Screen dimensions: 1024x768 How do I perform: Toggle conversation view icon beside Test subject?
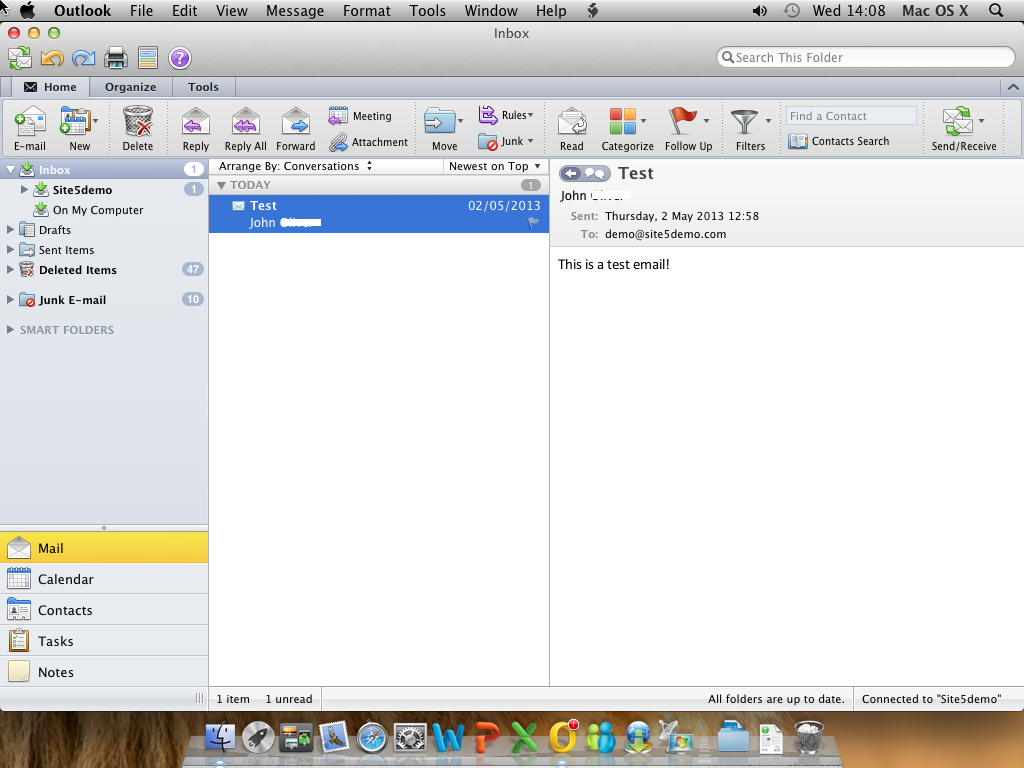click(584, 173)
